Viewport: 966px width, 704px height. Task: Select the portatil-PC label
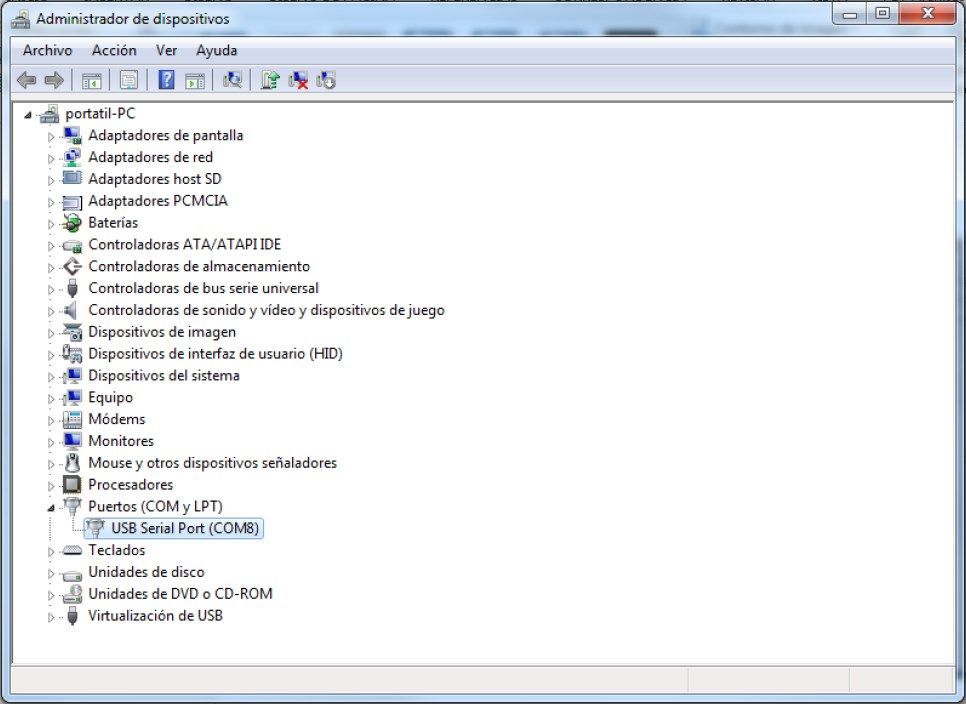[100, 114]
